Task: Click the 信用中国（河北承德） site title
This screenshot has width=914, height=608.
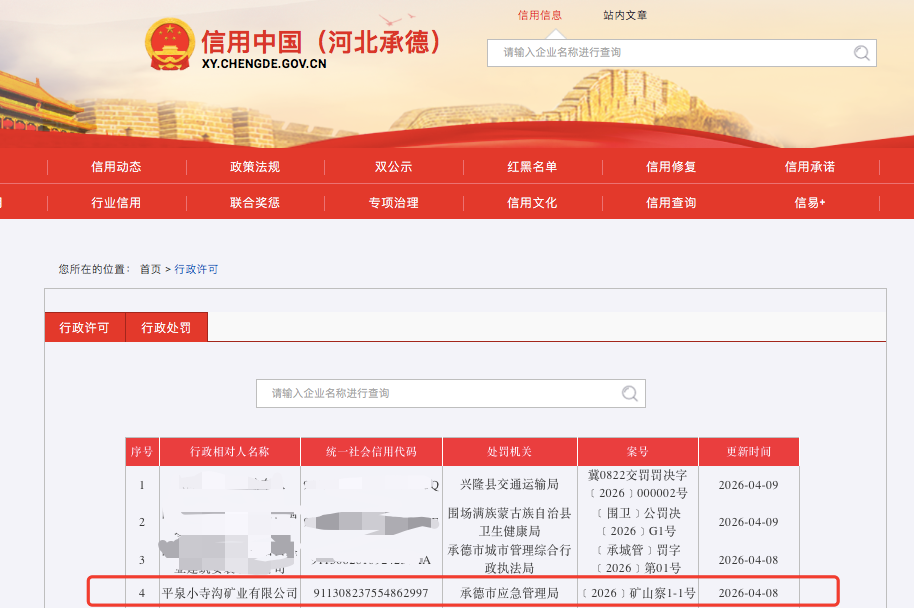Action: pos(320,42)
